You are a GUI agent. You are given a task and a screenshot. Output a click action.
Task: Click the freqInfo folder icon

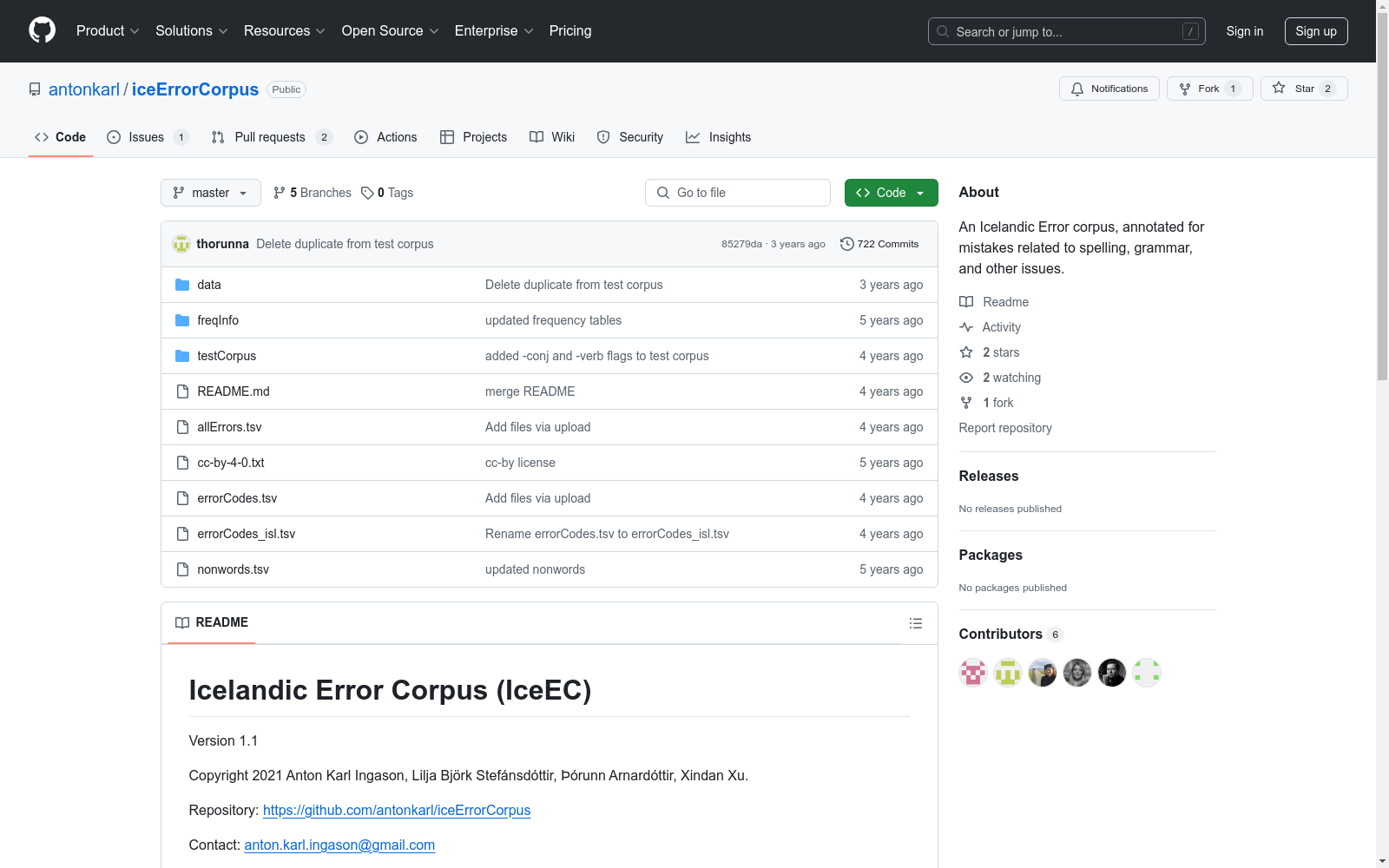point(182,320)
